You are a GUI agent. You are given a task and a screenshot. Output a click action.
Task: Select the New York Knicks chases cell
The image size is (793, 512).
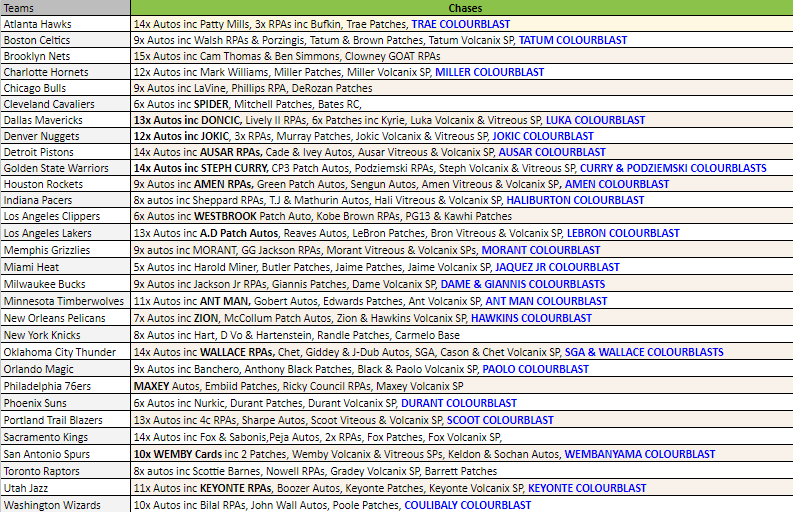(x=461, y=336)
